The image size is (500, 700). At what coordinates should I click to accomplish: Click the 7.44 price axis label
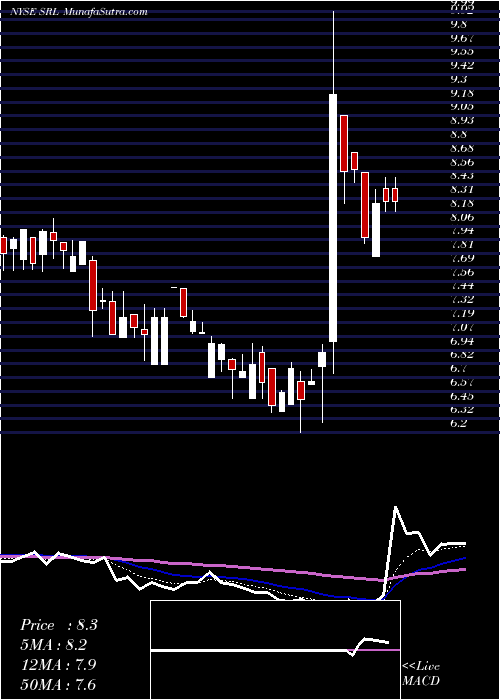pos(462,286)
